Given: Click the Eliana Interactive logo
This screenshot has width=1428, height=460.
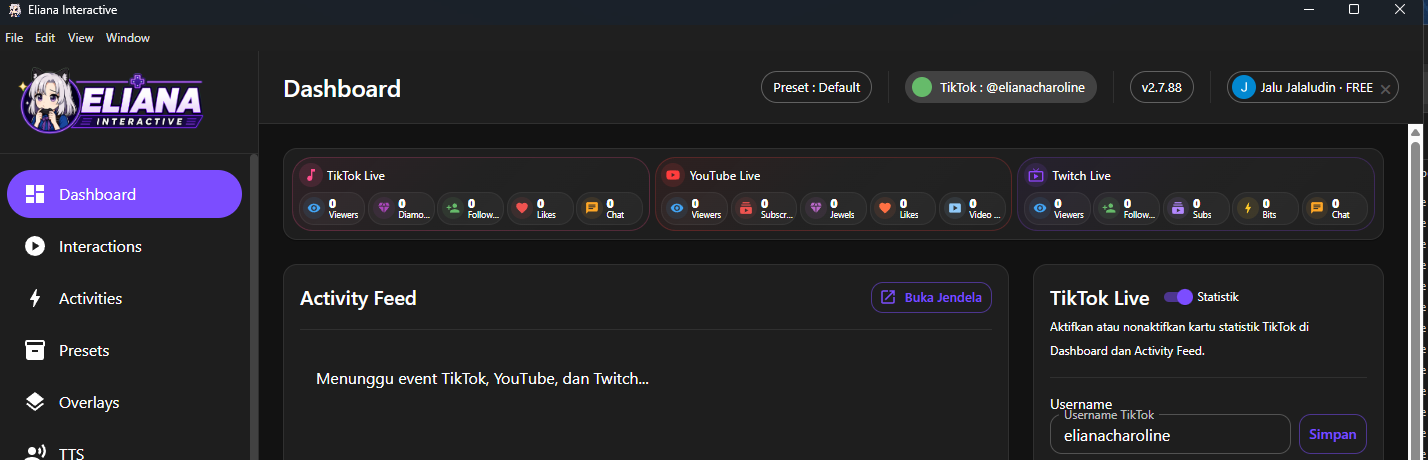Looking at the screenshot, I should 112,102.
